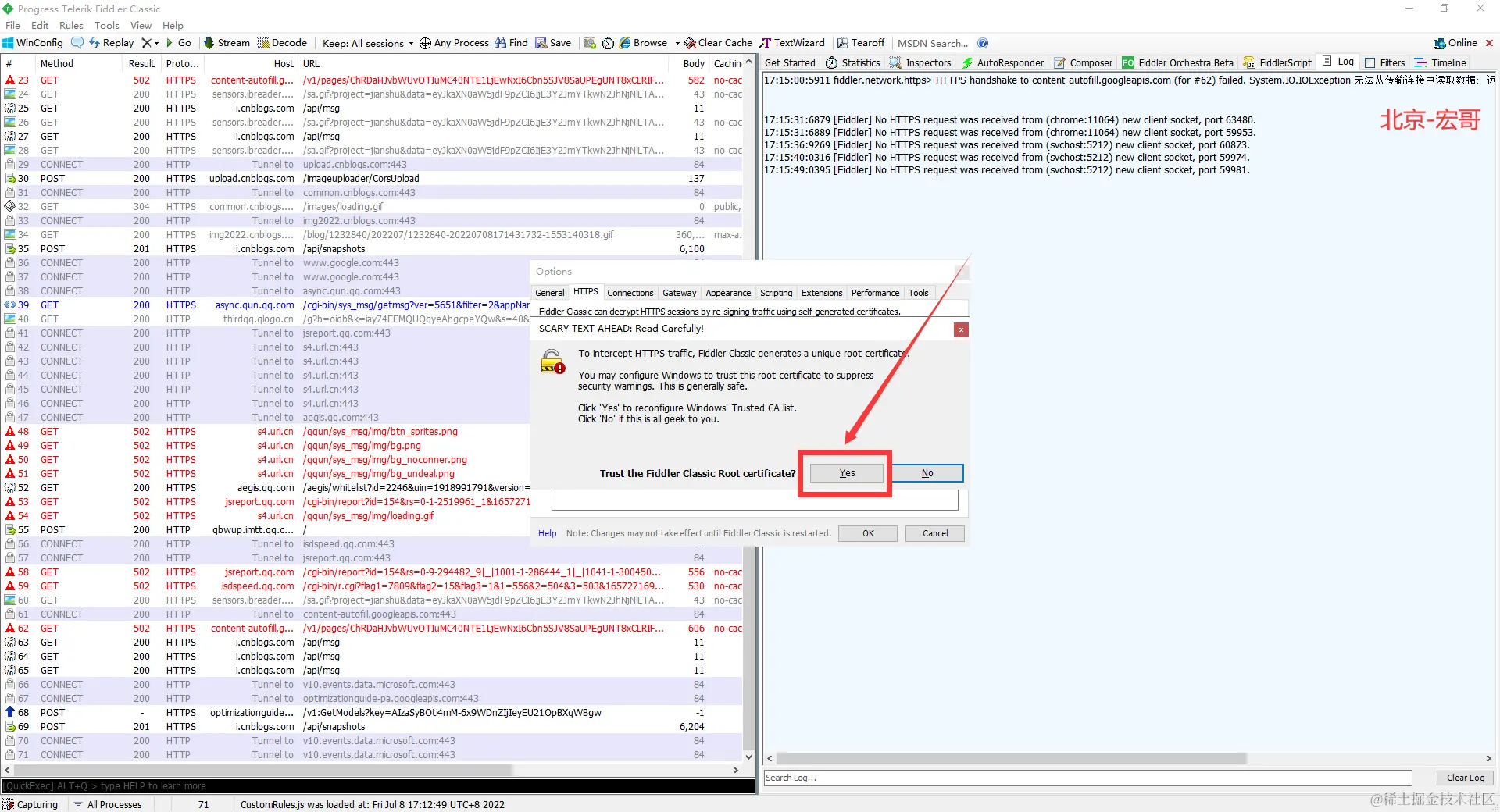
Task: Switch to the Inspectors tab
Action: pyautogui.click(x=920, y=62)
